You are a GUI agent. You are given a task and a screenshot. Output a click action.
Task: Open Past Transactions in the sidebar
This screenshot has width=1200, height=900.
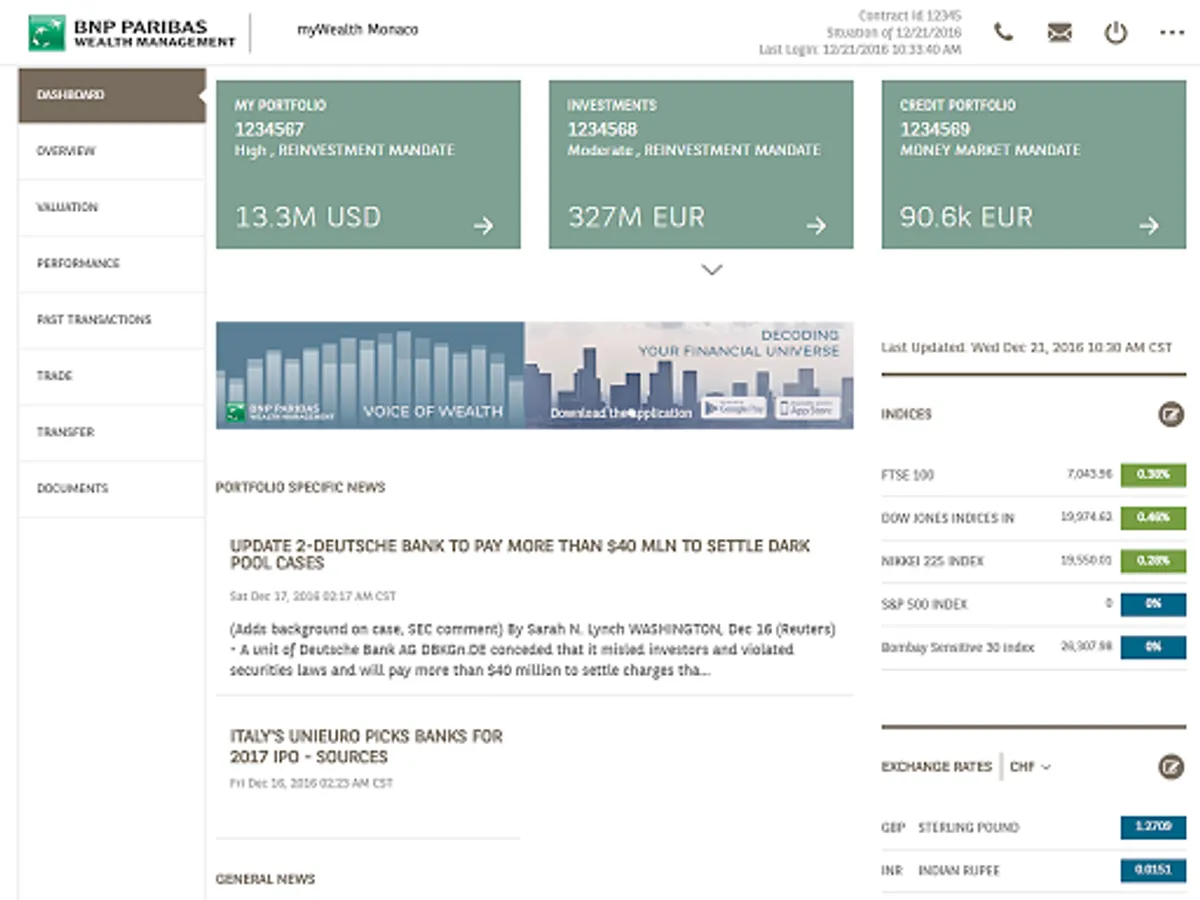111,320
